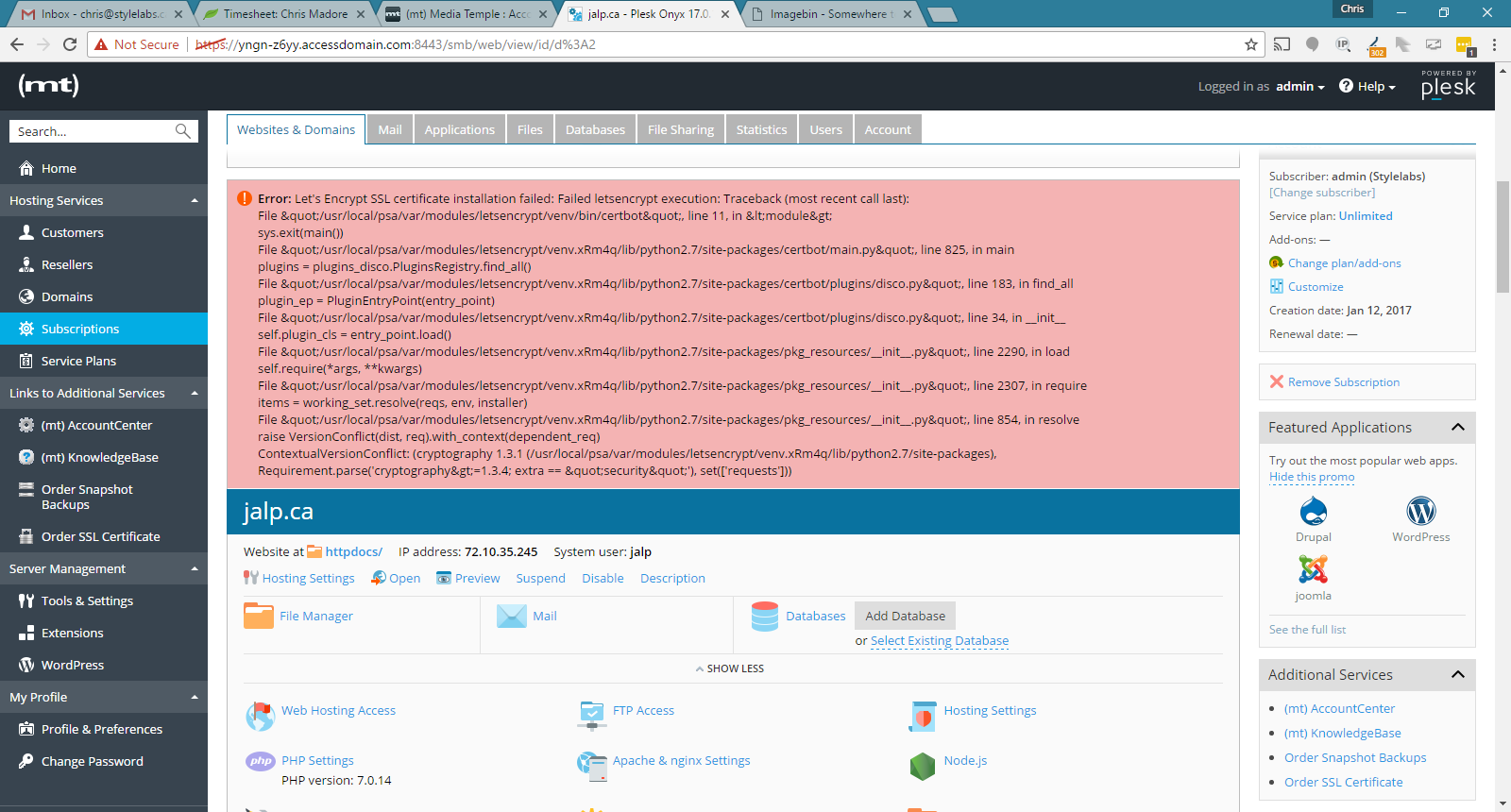Viewport: 1511px width, 812px height.
Task: Click the (mt) KnowledgeBase icon in sidebar
Action: 26,457
